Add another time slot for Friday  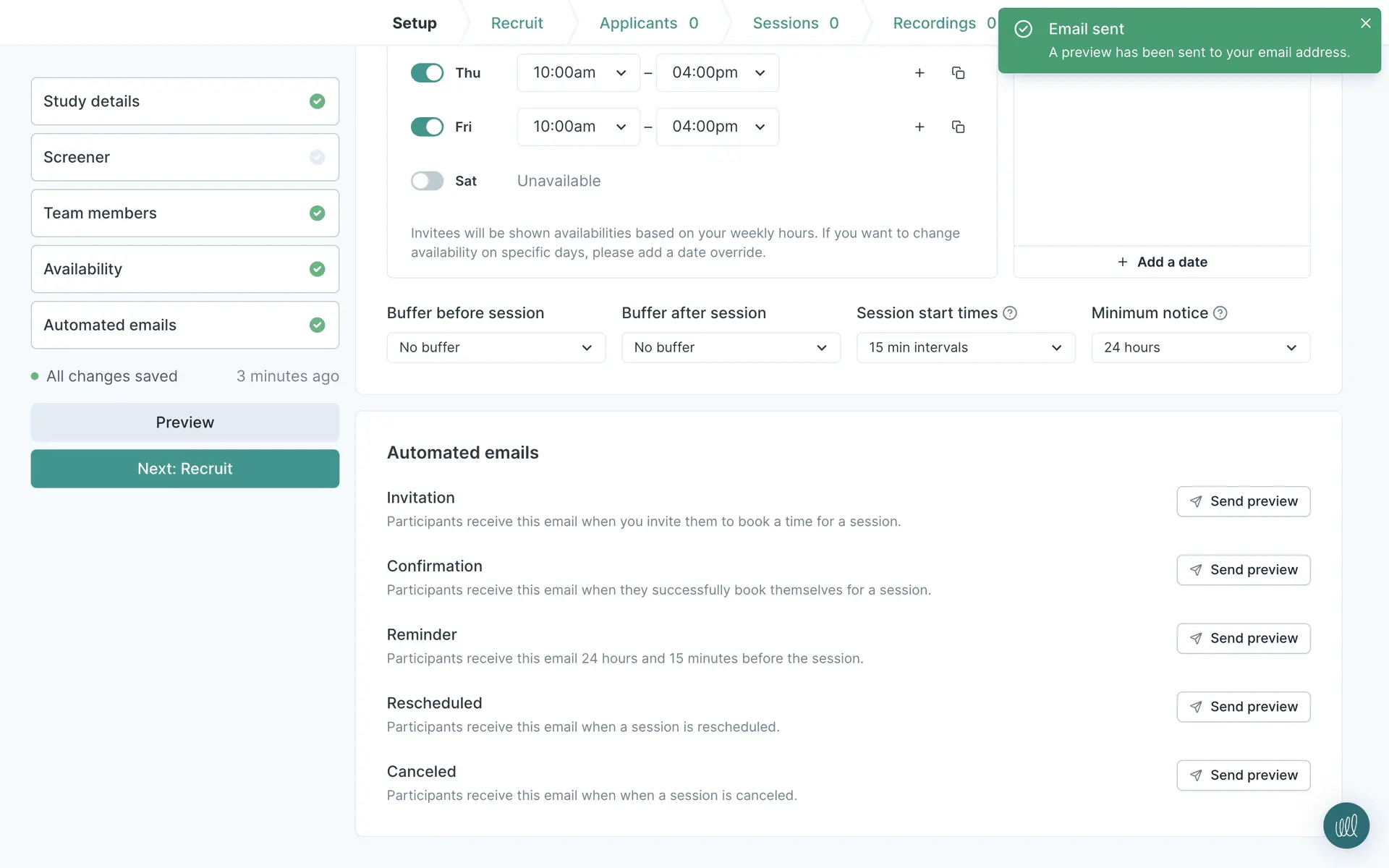coord(919,127)
